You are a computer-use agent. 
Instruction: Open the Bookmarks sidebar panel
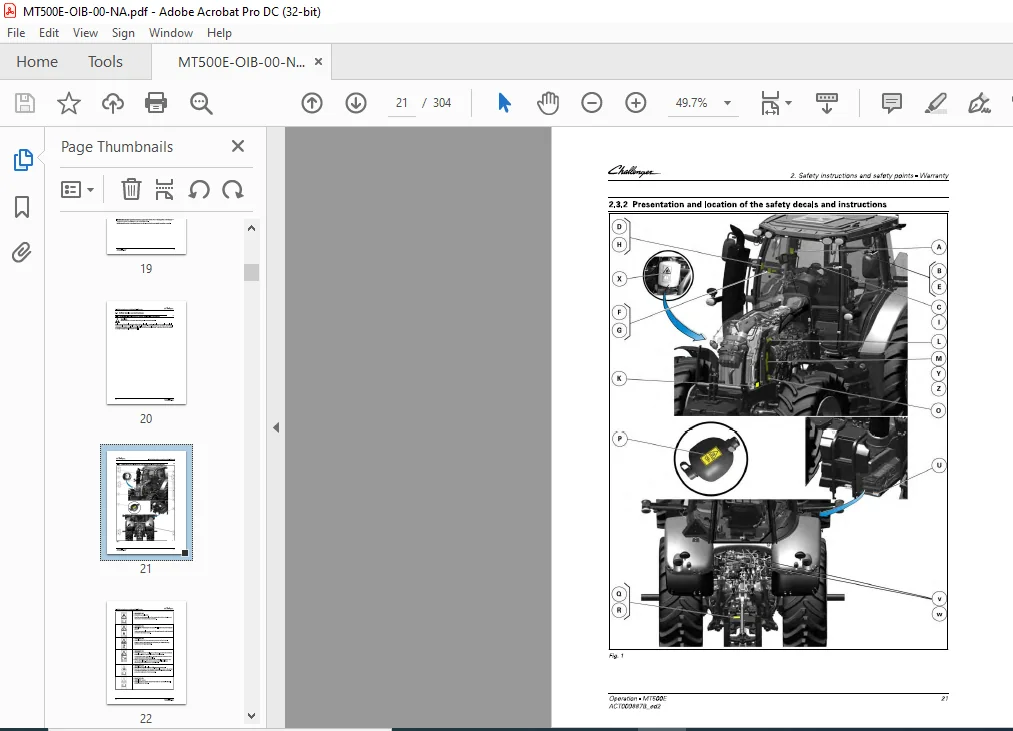(x=22, y=207)
